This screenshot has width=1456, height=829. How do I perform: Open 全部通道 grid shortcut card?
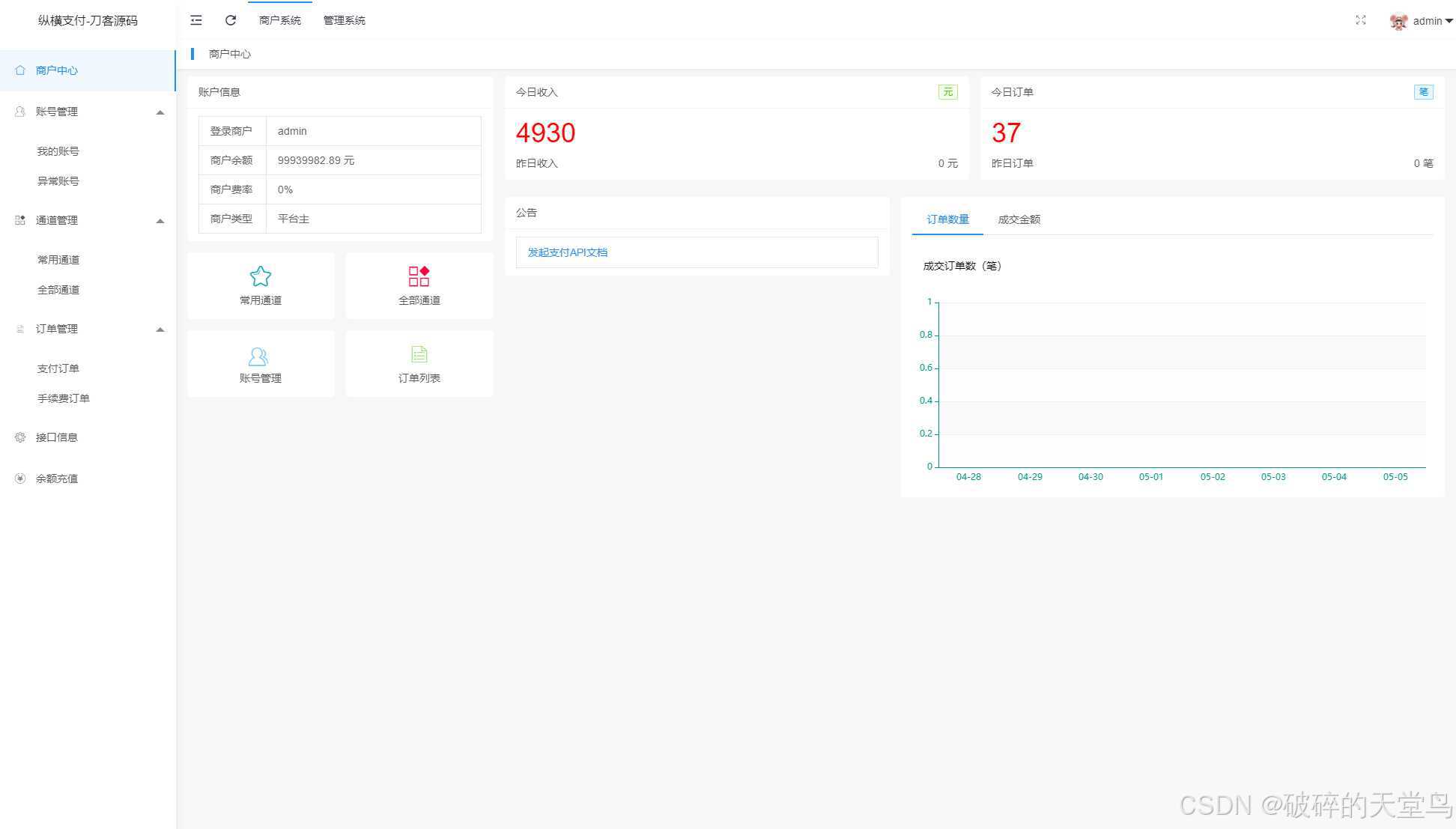(x=419, y=285)
